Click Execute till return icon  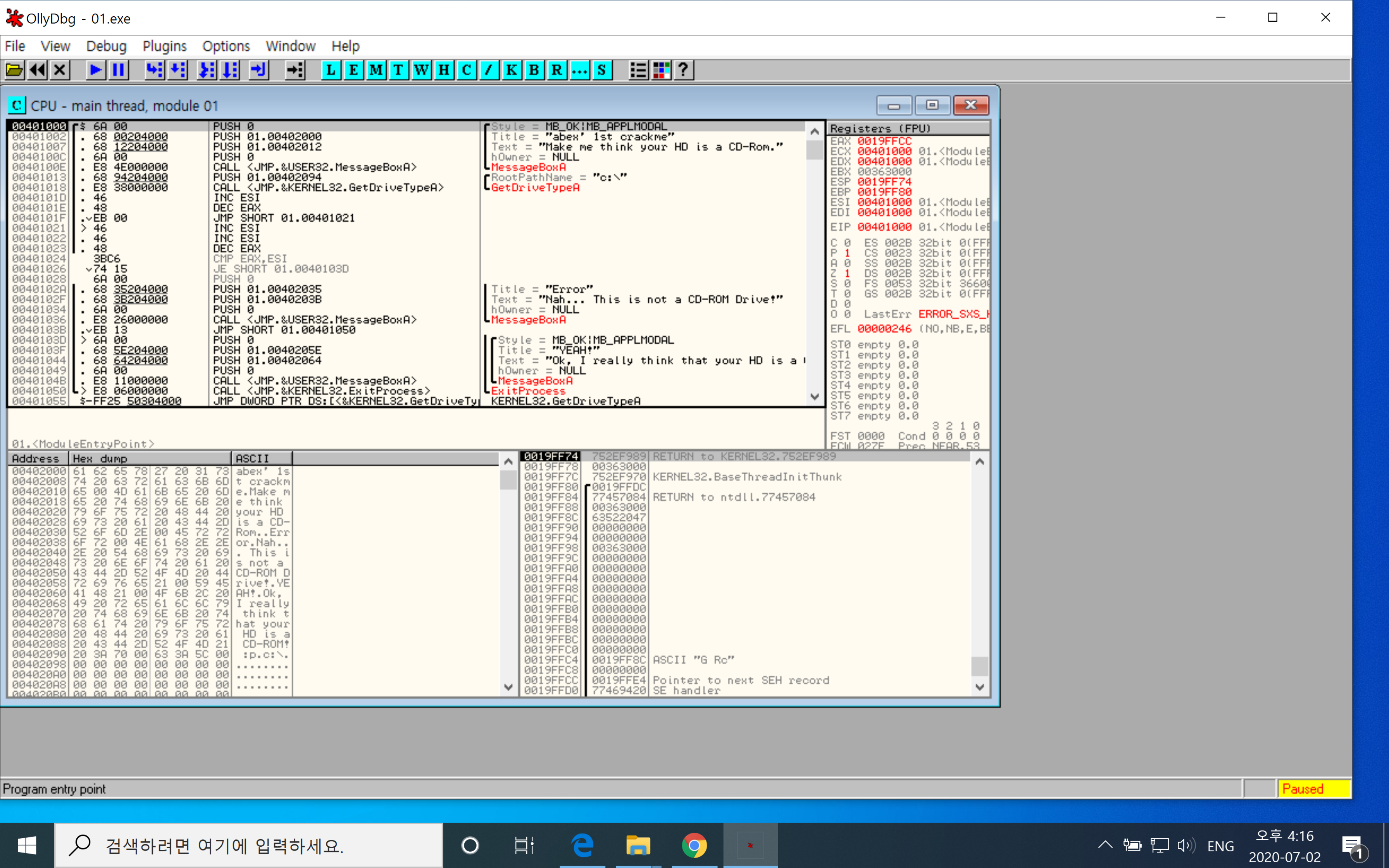tap(259, 70)
